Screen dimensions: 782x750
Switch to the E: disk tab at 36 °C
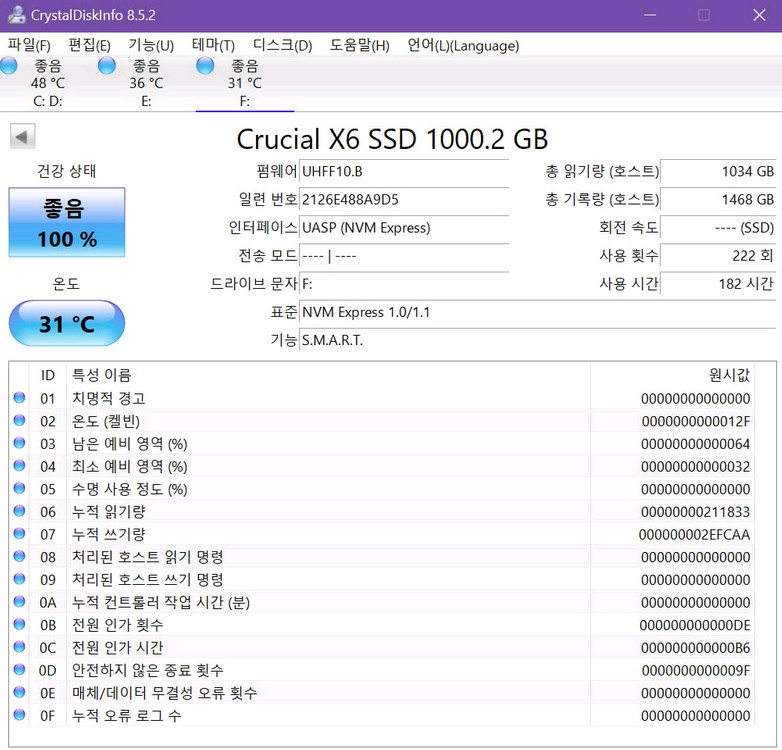click(x=147, y=83)
